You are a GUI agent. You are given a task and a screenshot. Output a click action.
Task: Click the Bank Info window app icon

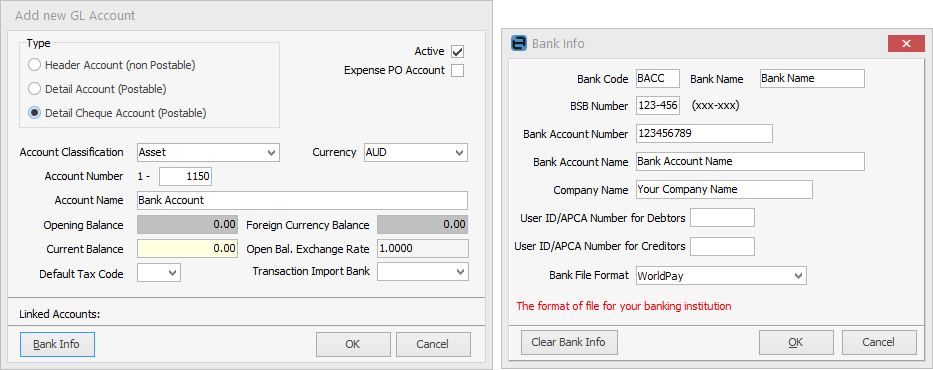[x=519, y=43]
